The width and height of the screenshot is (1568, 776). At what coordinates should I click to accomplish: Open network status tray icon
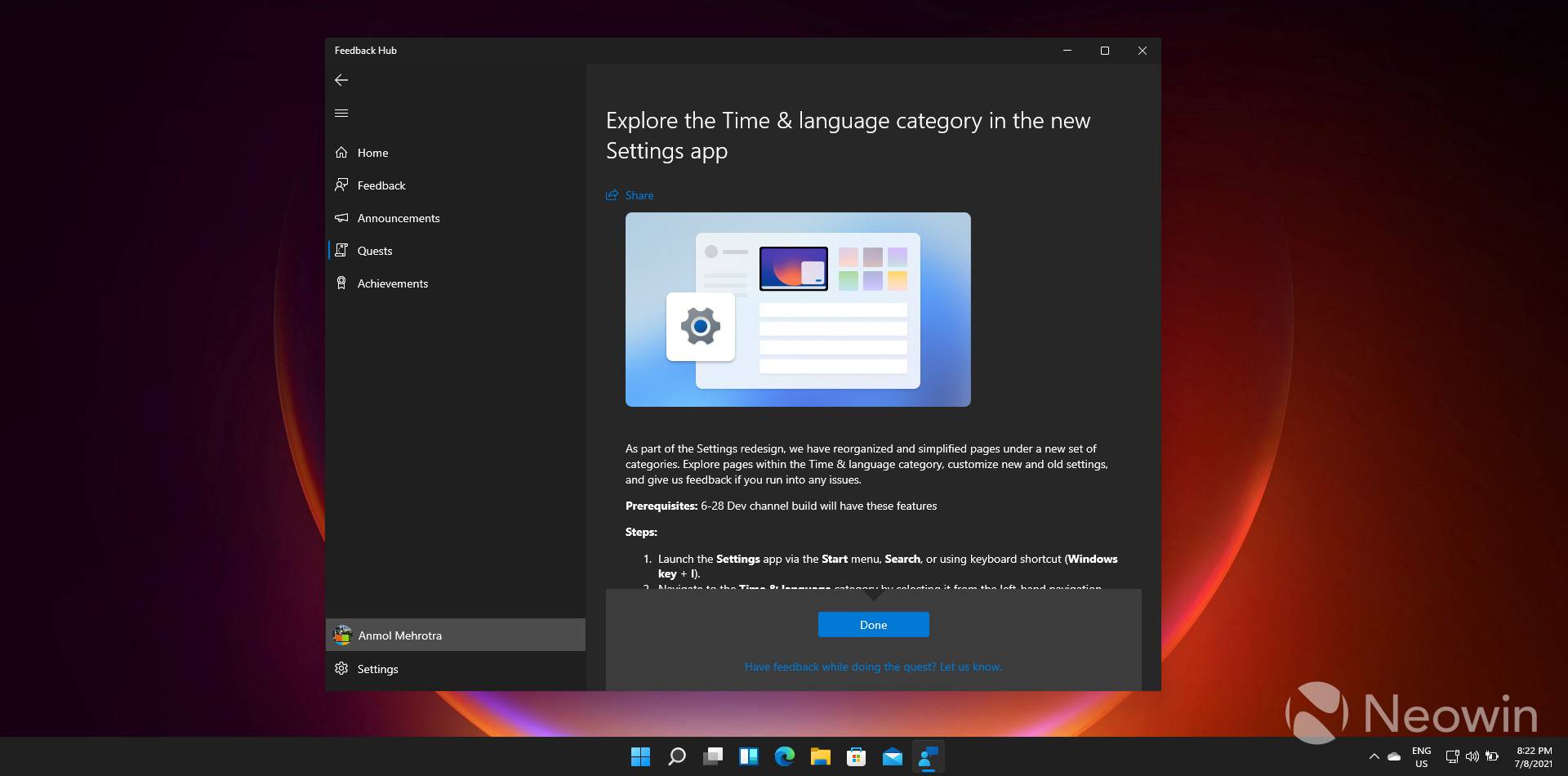click(x=1452, y=757)
